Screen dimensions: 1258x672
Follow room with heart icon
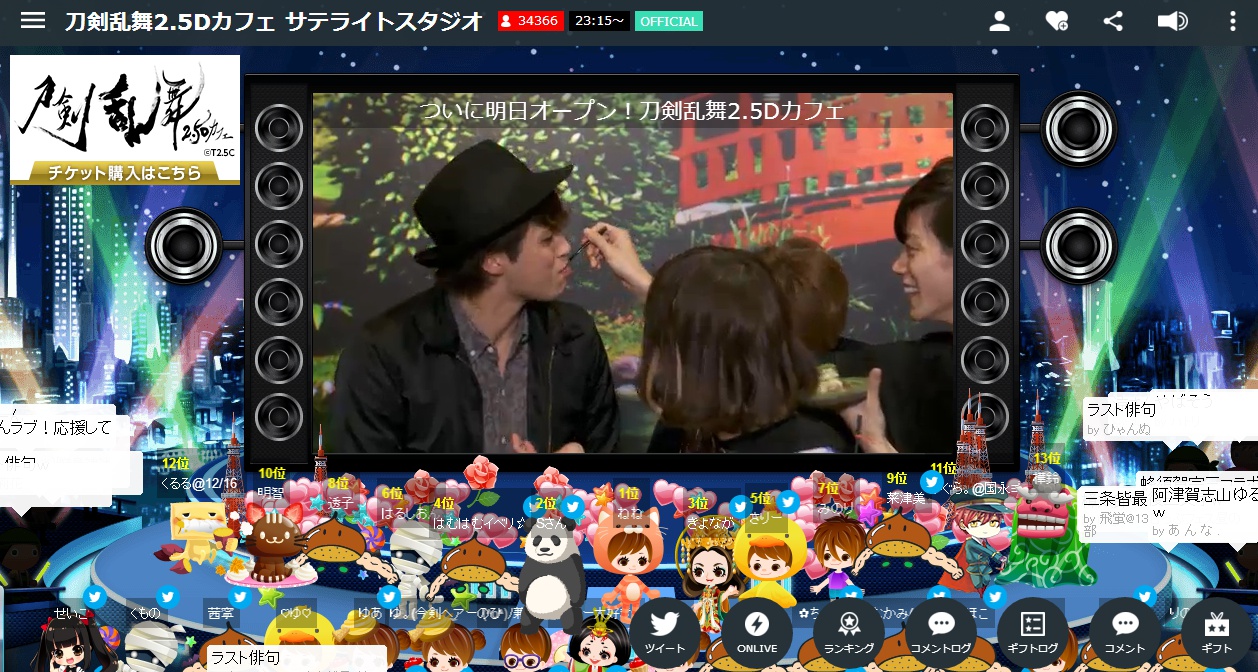point(1057,21)
